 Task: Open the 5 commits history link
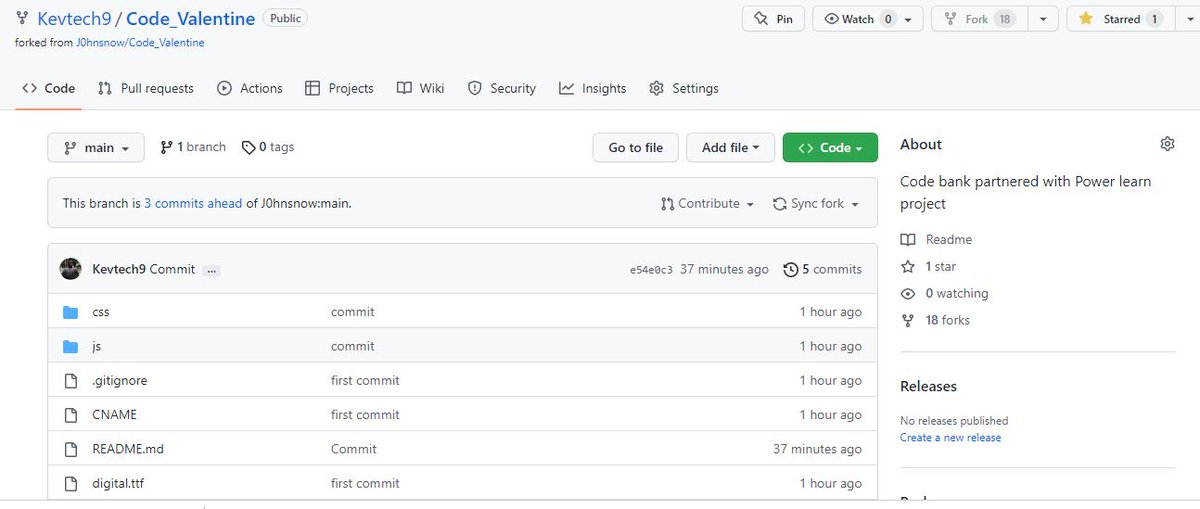click(x=822, y=269)
